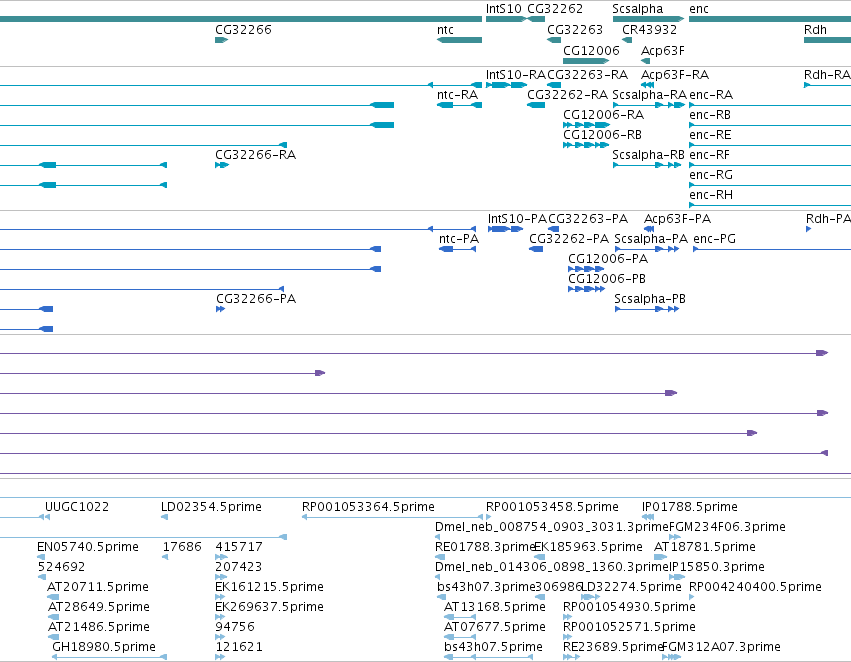Screen dimensions: 851x662
Task: Select the CG32266-PA protein label
Action: [x=256, y=300]
